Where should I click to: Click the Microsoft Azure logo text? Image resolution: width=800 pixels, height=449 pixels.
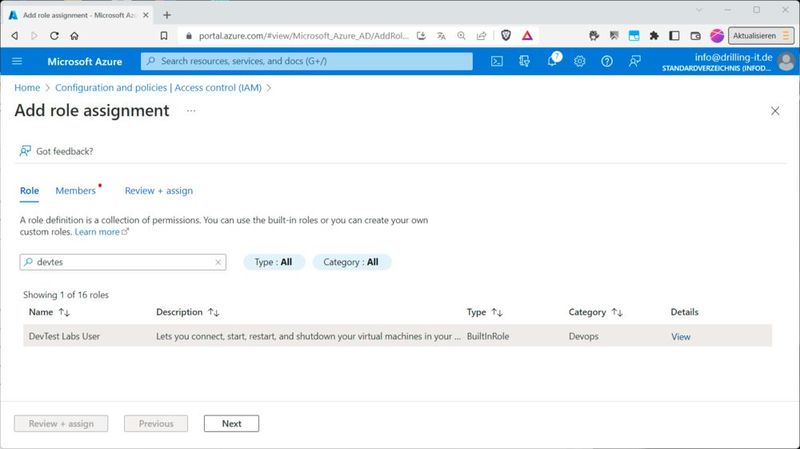coord(85,62)
